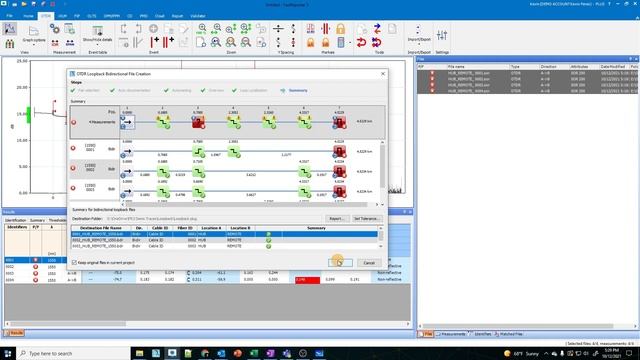Click the dialog summary horizontal scrollbar

pyautogui.click(x=248, y=204)
